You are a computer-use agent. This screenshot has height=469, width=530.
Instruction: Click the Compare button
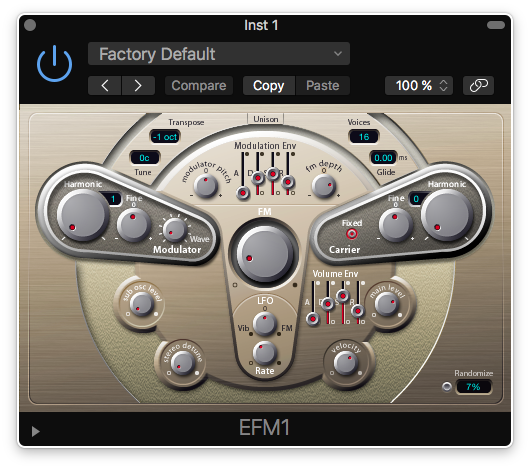199,85
